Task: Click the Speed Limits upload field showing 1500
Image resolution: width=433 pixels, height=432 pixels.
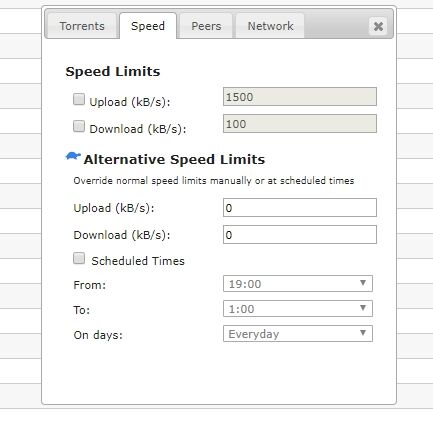Action: click(300, 97)
